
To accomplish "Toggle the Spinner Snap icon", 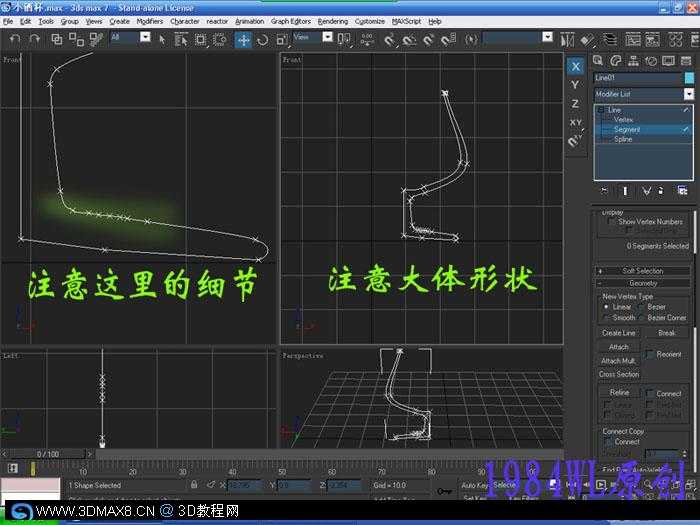I will [x=448, y=40].
